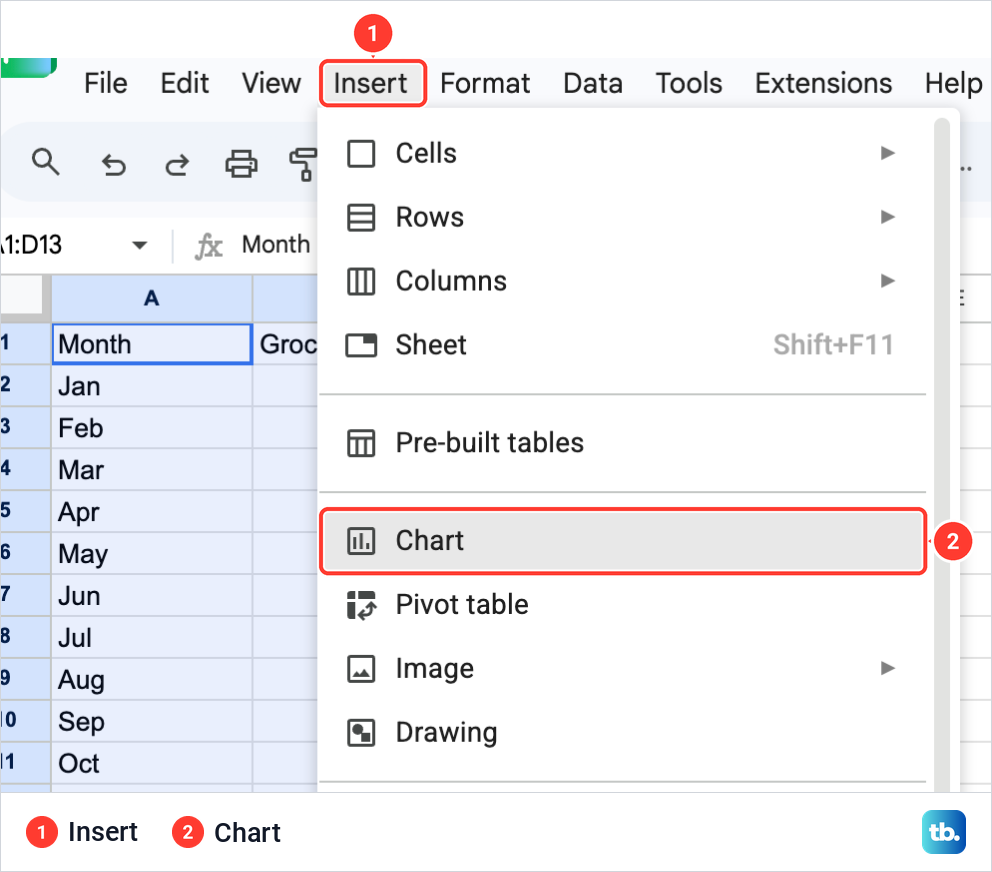Select cell containing Aug

click(x=152, y=679)
